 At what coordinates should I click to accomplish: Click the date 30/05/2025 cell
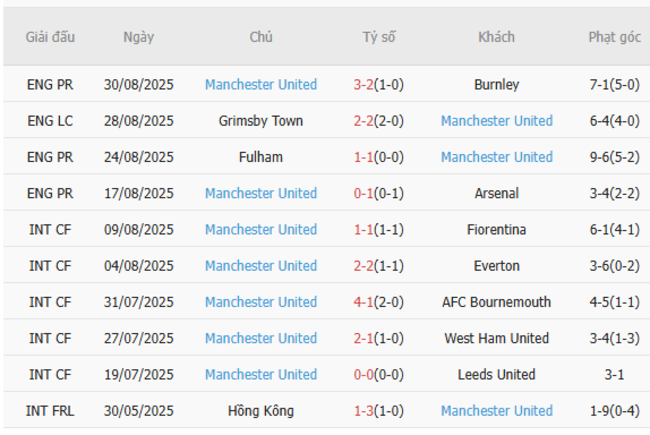click(x=139, y=410)
